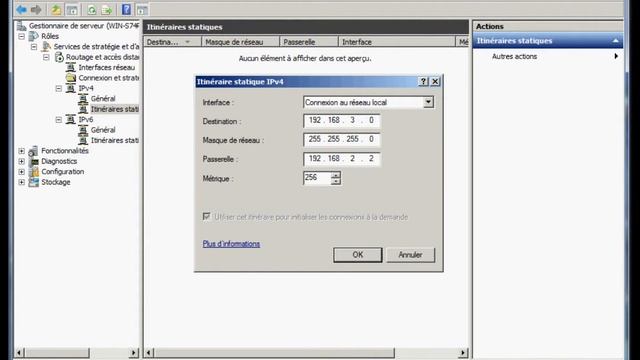Viewport: 640px width, 360px height.
Task: Close the Itinéraire statique IPv4 dialog
Action: pos(435,82)
